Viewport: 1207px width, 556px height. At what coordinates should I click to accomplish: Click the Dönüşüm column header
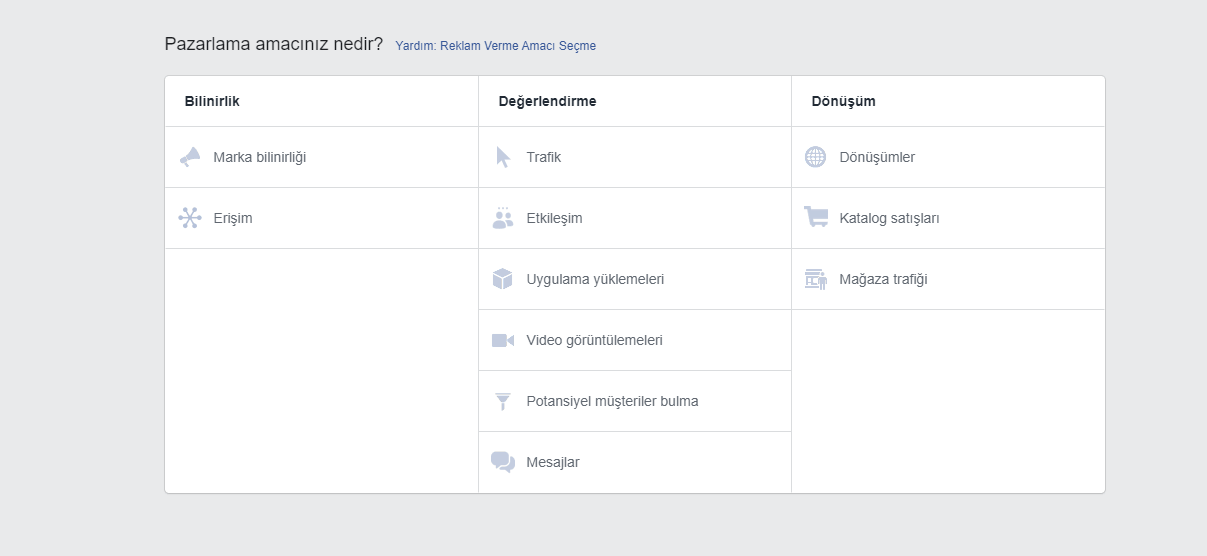point(844,101)
